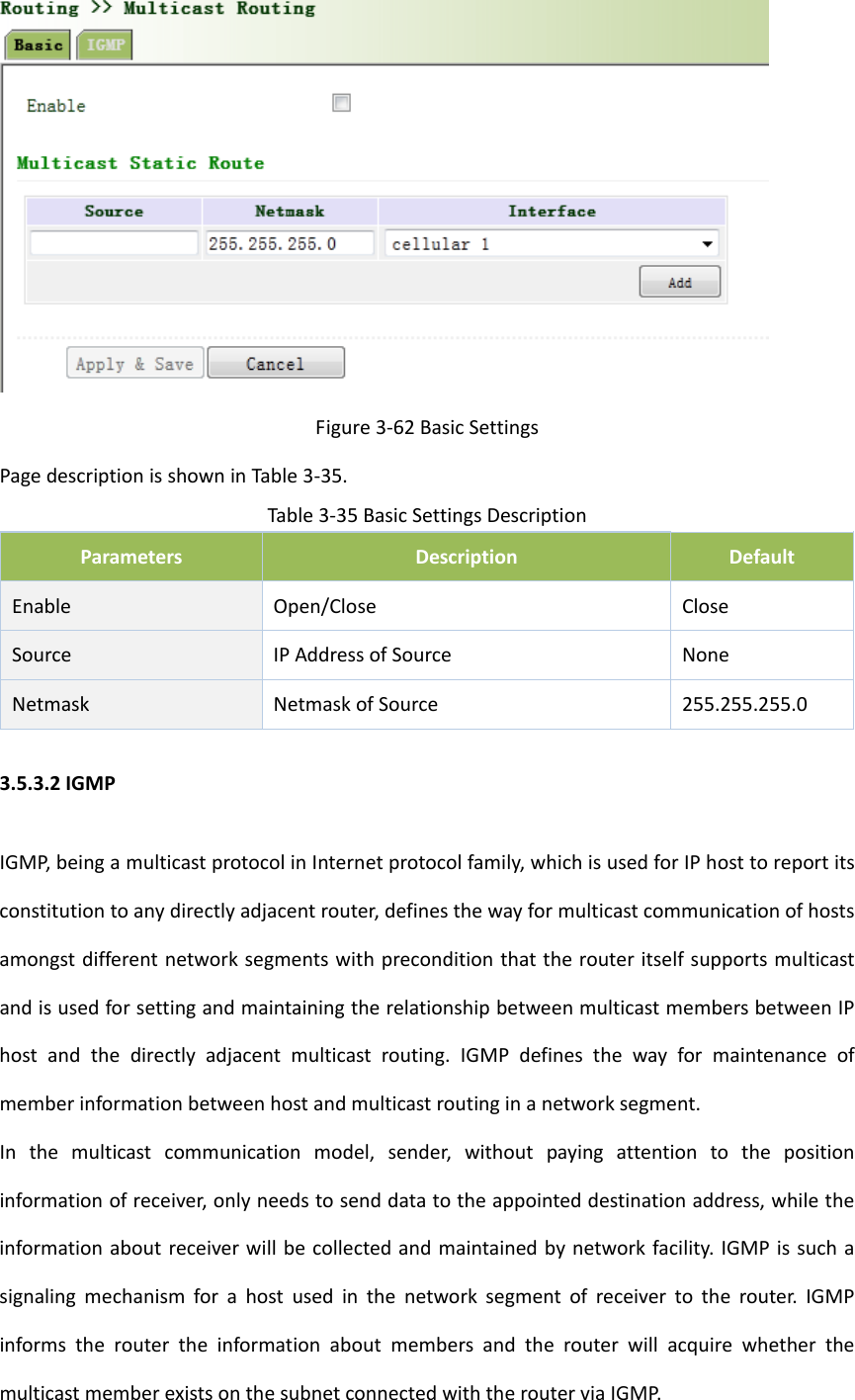Select the Basic tab
Screen dimensions: 855x1400
tap(37, 44)
